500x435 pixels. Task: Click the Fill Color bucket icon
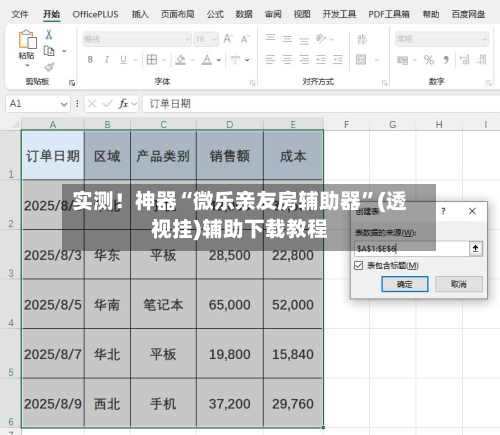pos(180,60)
